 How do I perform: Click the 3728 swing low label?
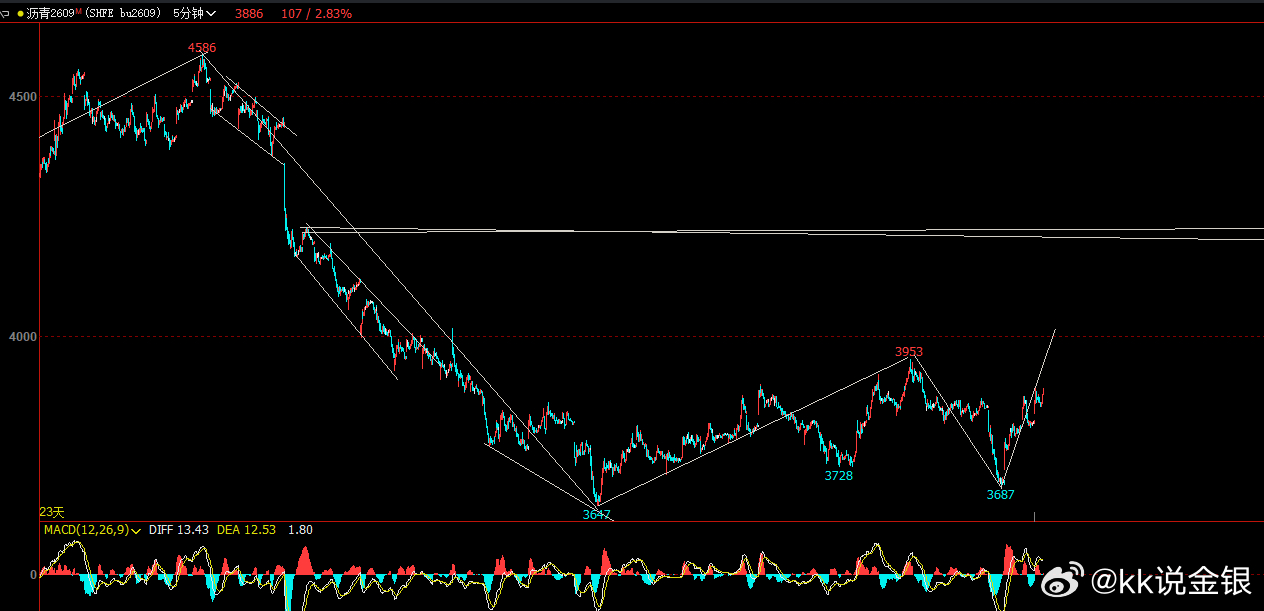tap(838, 476)
